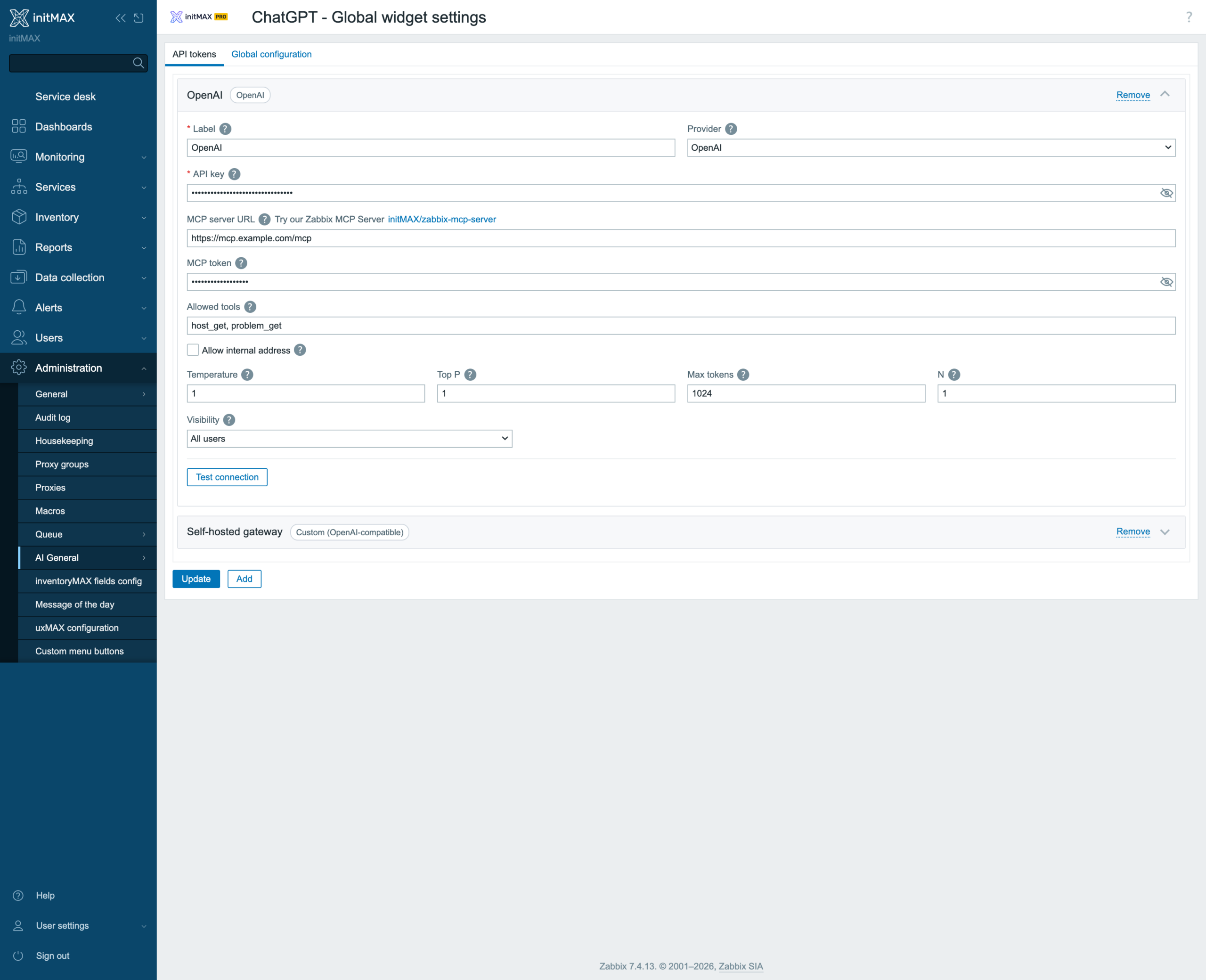The width and height of the screenshot is (1206, 980).
Task: Expand the Users menu
Action: click(79, 337)
